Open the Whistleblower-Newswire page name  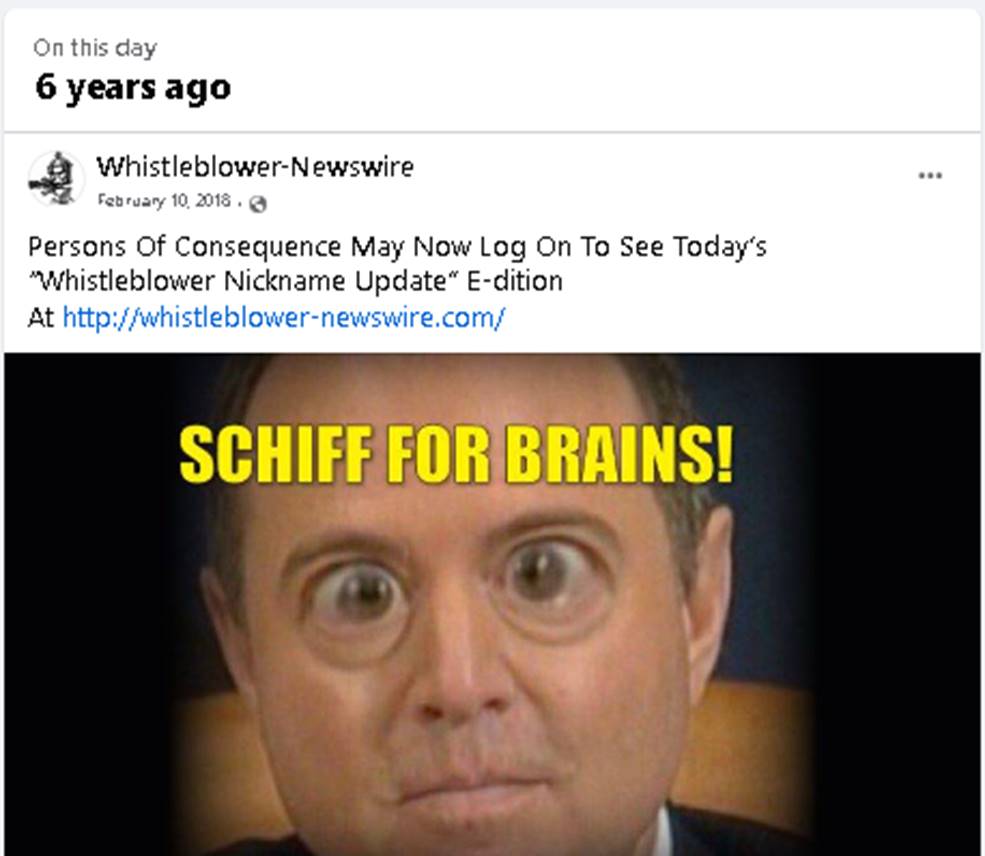255,166
